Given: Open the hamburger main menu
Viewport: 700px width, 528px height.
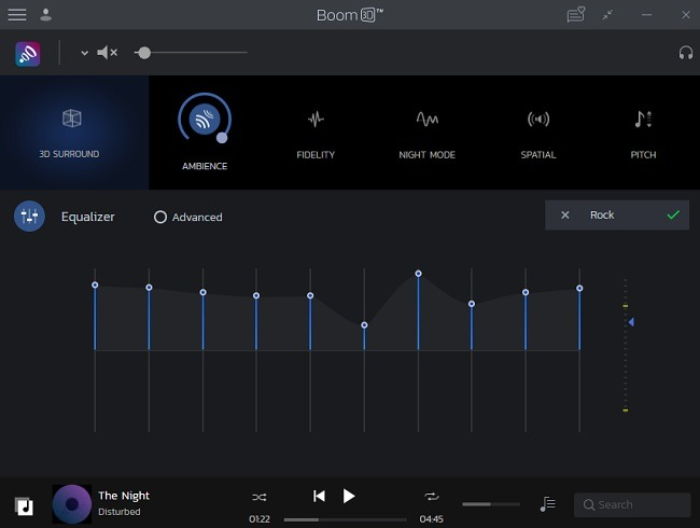Looking at the screenshot, I should tap(17, 15).
